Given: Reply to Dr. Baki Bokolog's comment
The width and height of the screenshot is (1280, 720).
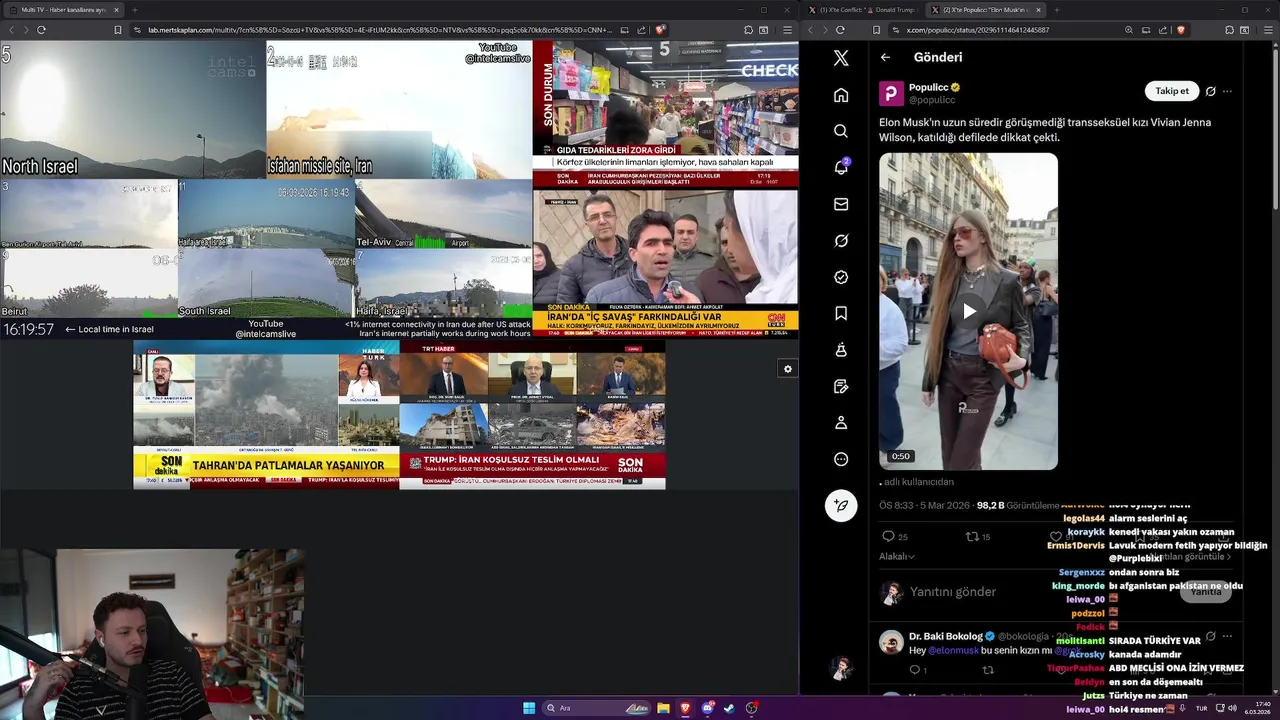Looking at the screenshot, I should (914, 670).
